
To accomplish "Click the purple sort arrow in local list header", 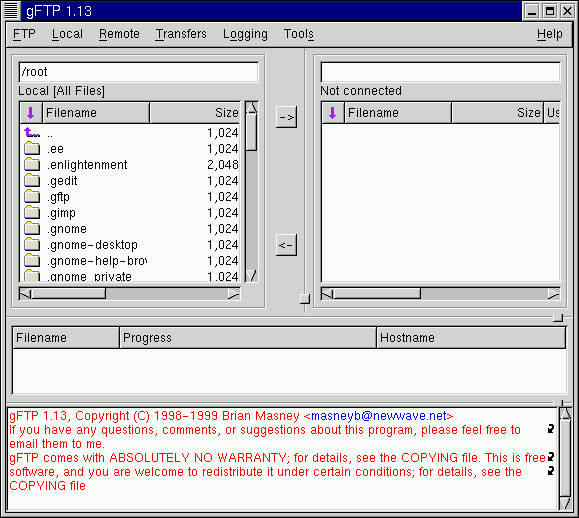I will point(31,113).
